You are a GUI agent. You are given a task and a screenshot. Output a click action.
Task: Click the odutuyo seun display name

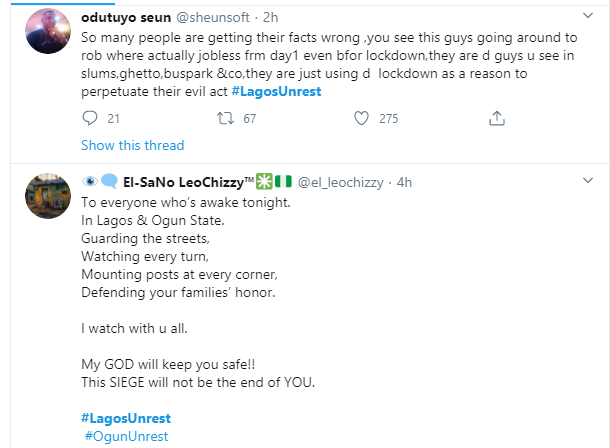tap(123, 15)
